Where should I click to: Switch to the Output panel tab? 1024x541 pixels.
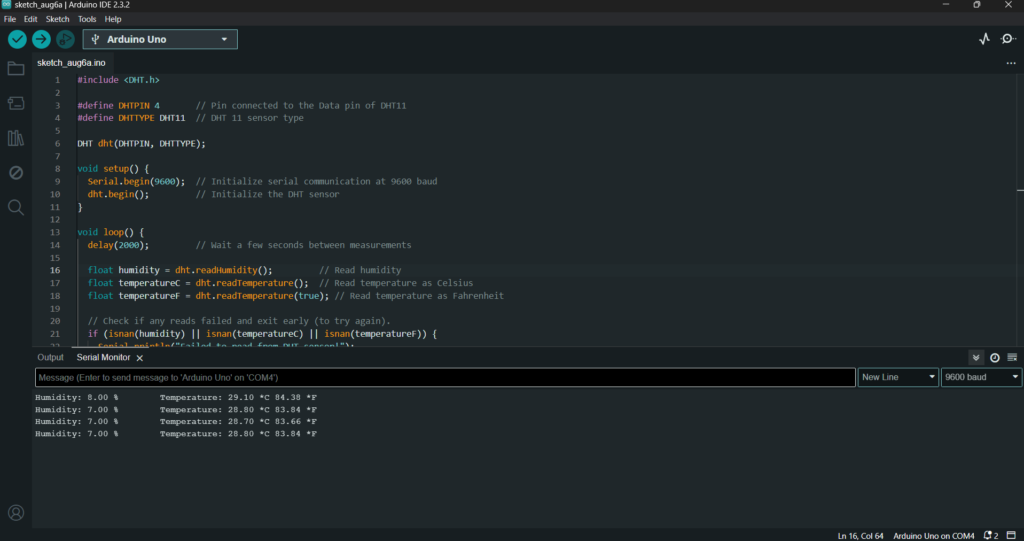click(50, 357)
